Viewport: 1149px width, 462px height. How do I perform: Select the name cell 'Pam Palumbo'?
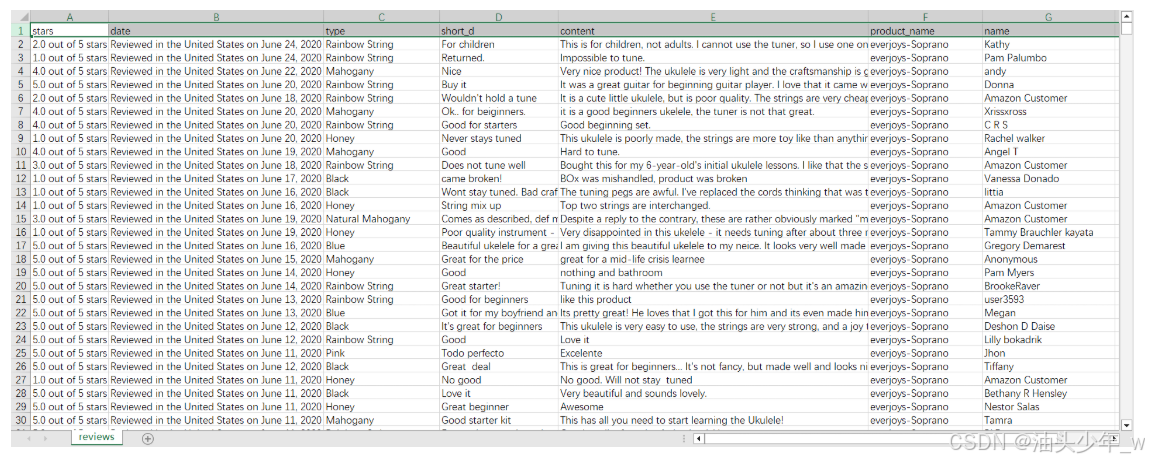coord(1051,58)
